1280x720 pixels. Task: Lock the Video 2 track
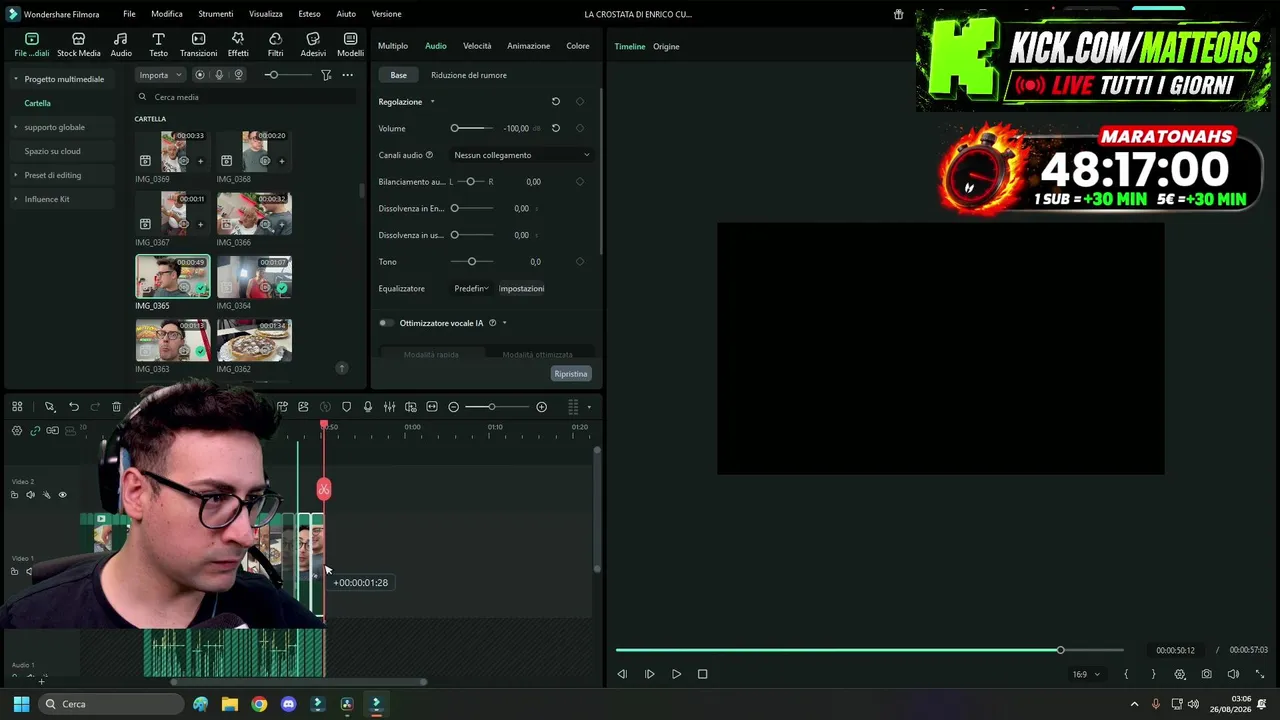click(x=14, y=495)
